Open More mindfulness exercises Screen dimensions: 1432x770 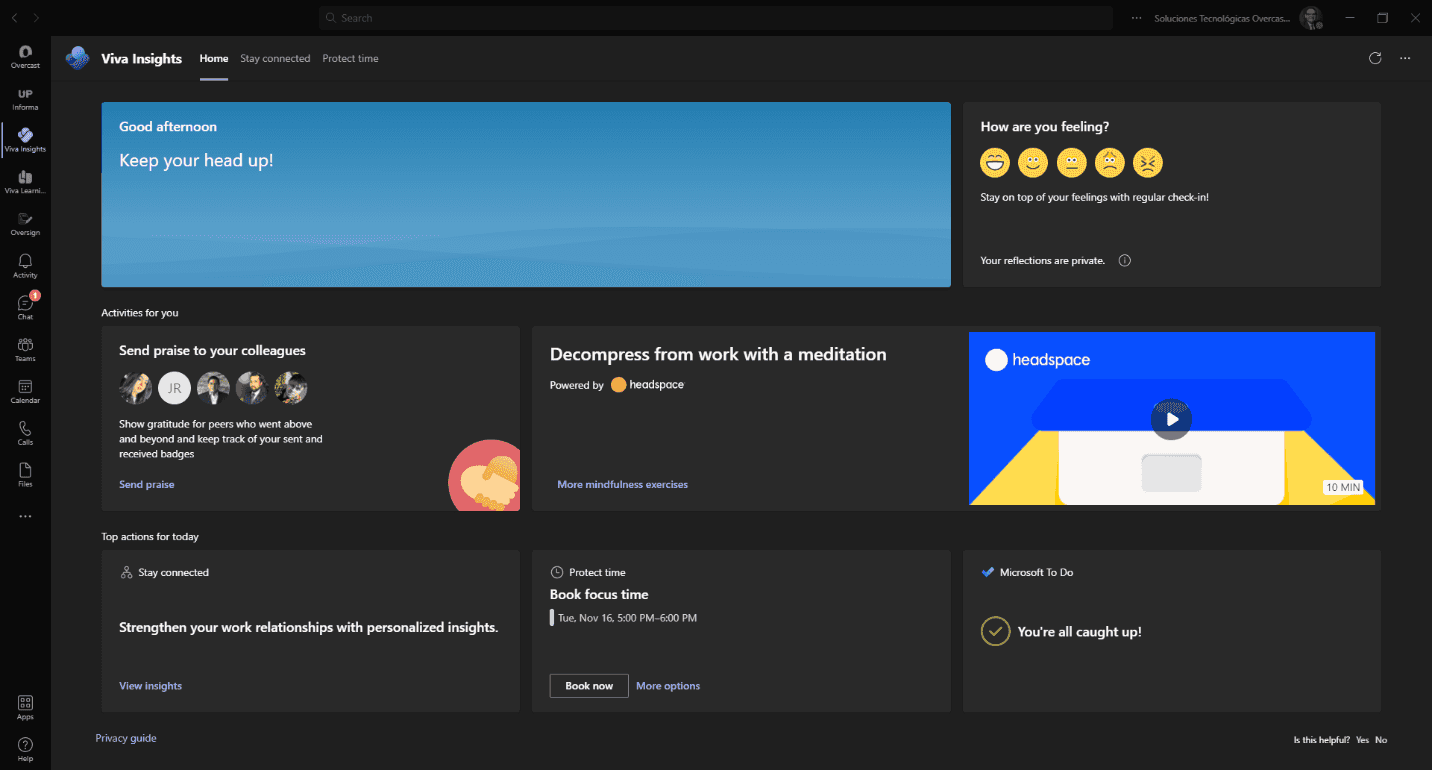622,485
